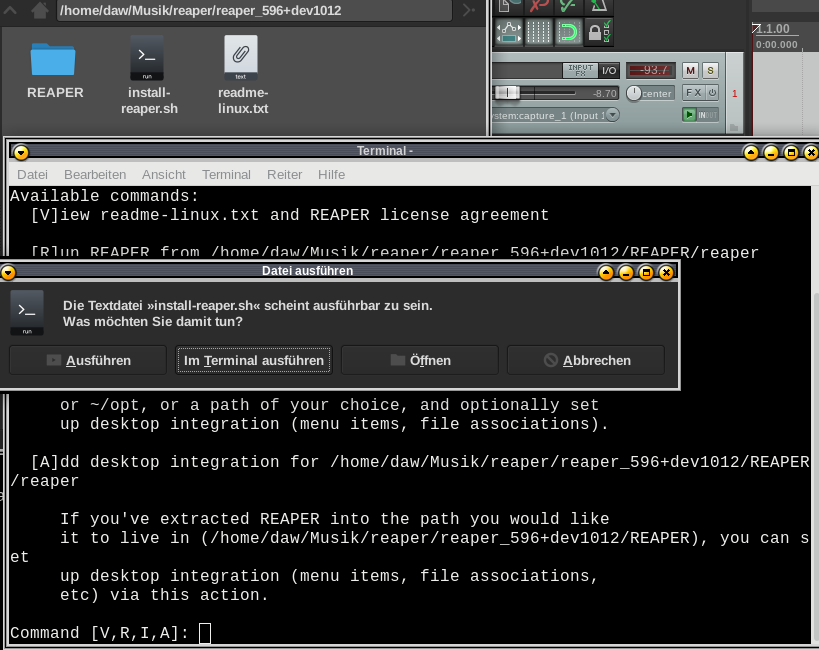Viewport: 819px width, 650px height.
Task: Solo track 1 with S button
Action: 710,70
